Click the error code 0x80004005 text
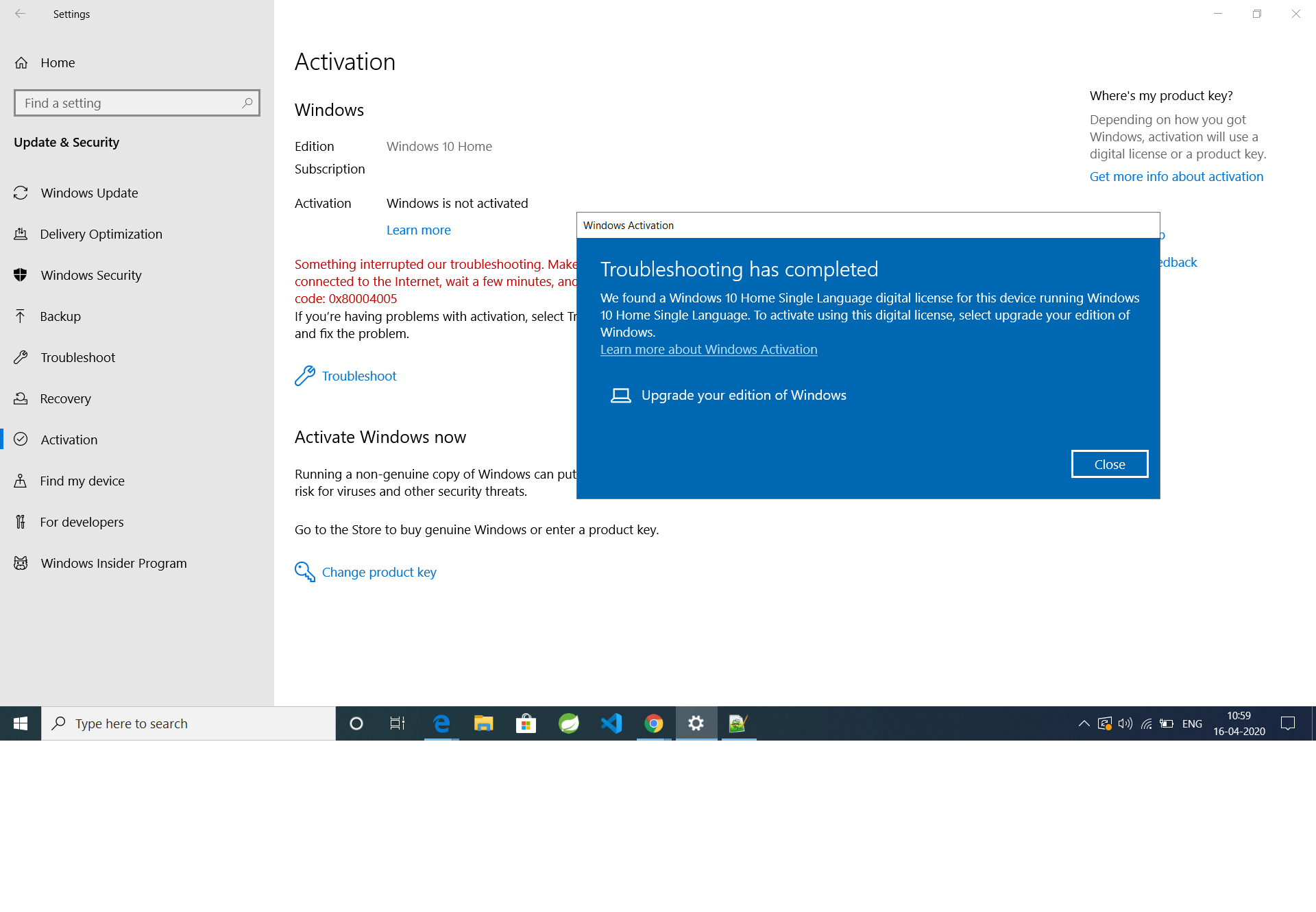1316x912 pixels. pyautogui.click(x=363, y=298)
